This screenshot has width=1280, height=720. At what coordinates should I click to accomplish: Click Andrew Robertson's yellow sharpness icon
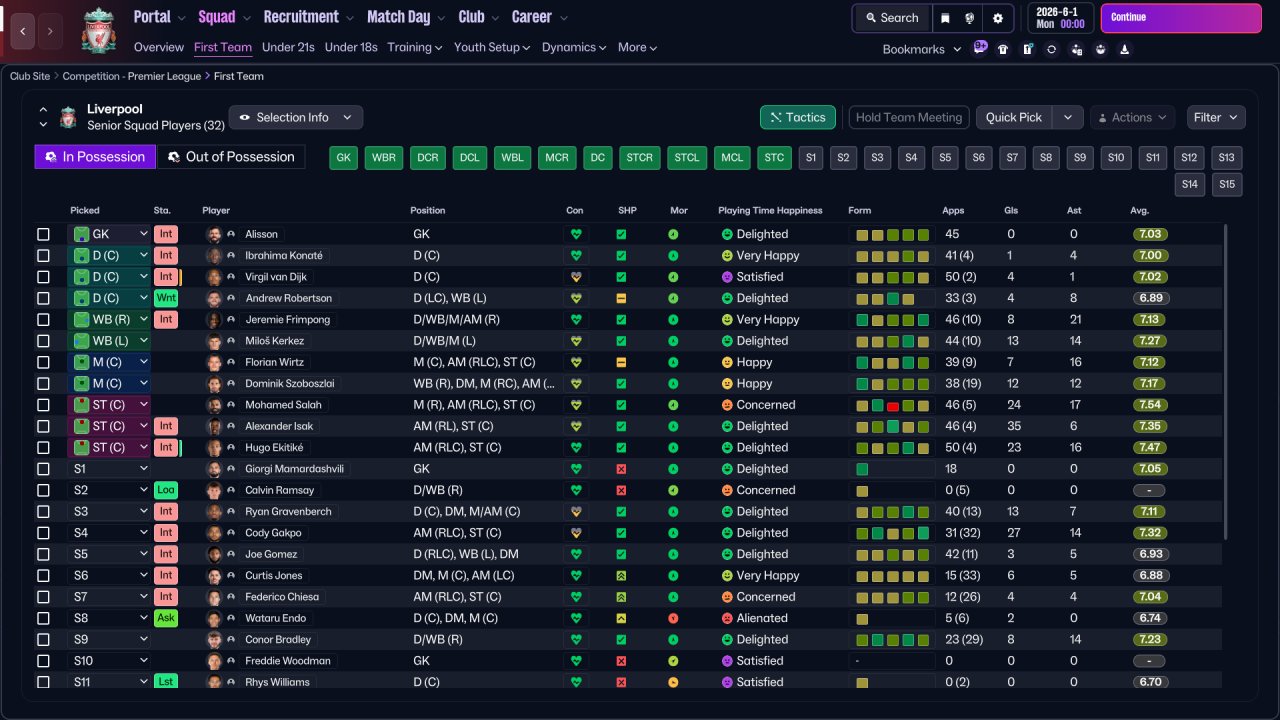(621, 298)
